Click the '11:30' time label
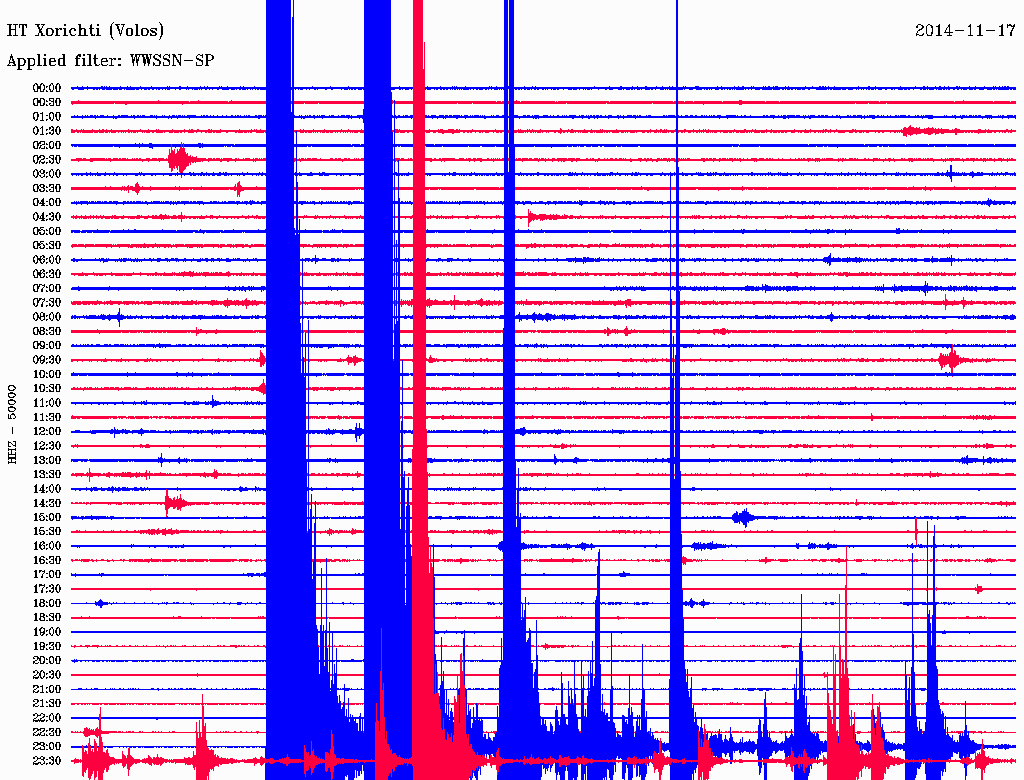Image resolution: width=1024 pixels, height=780 pixels. [47, 417]
